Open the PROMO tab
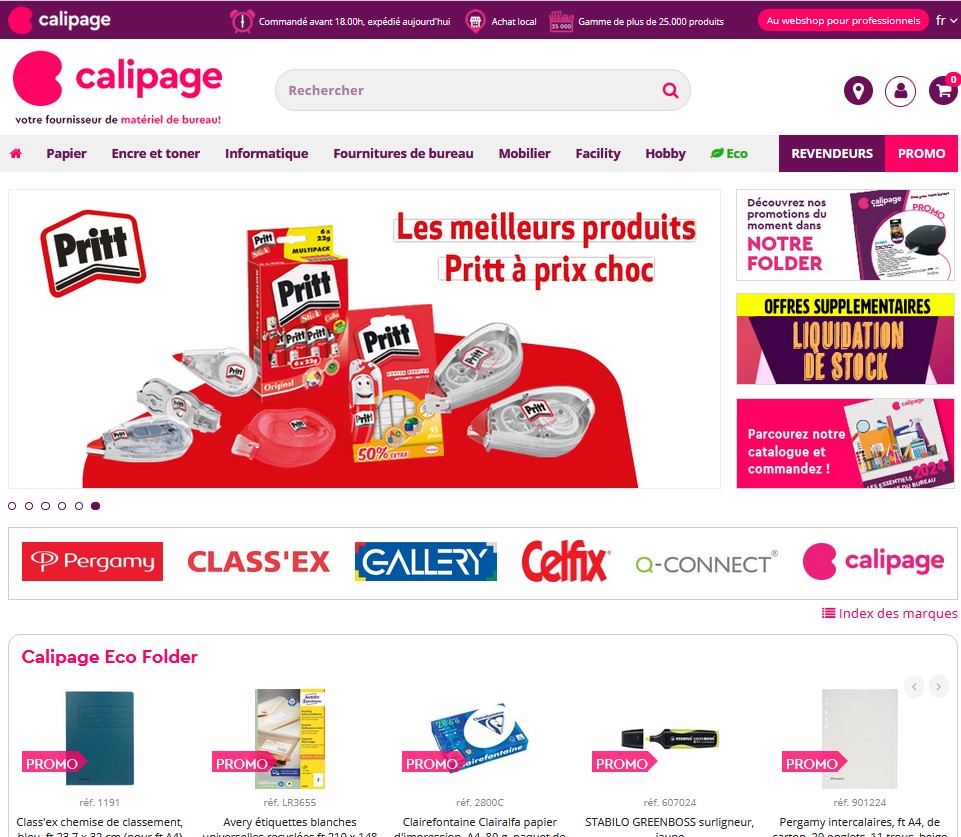Screen dimensions: 961x837 pyautogui.click(x=921, y=153)
